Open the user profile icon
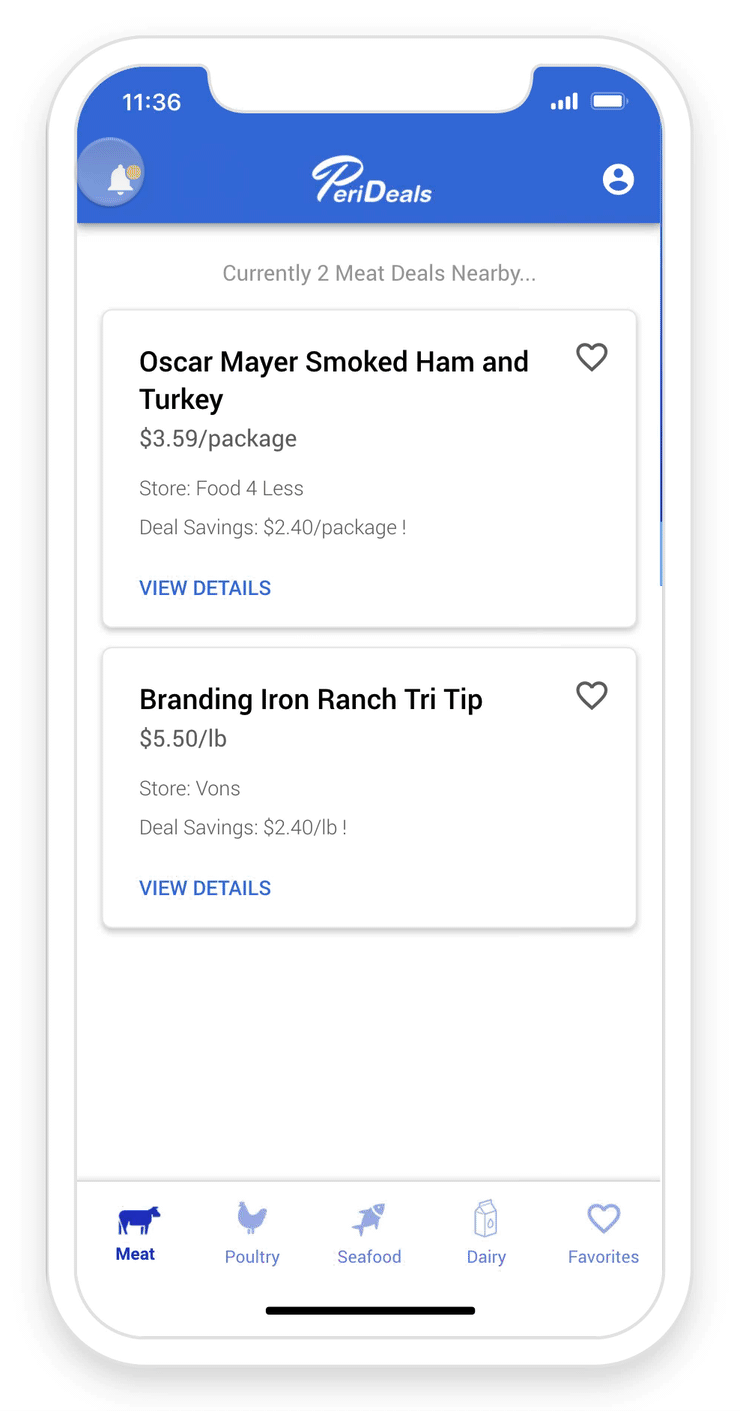 pyautogui.click(x=618, y=179)
